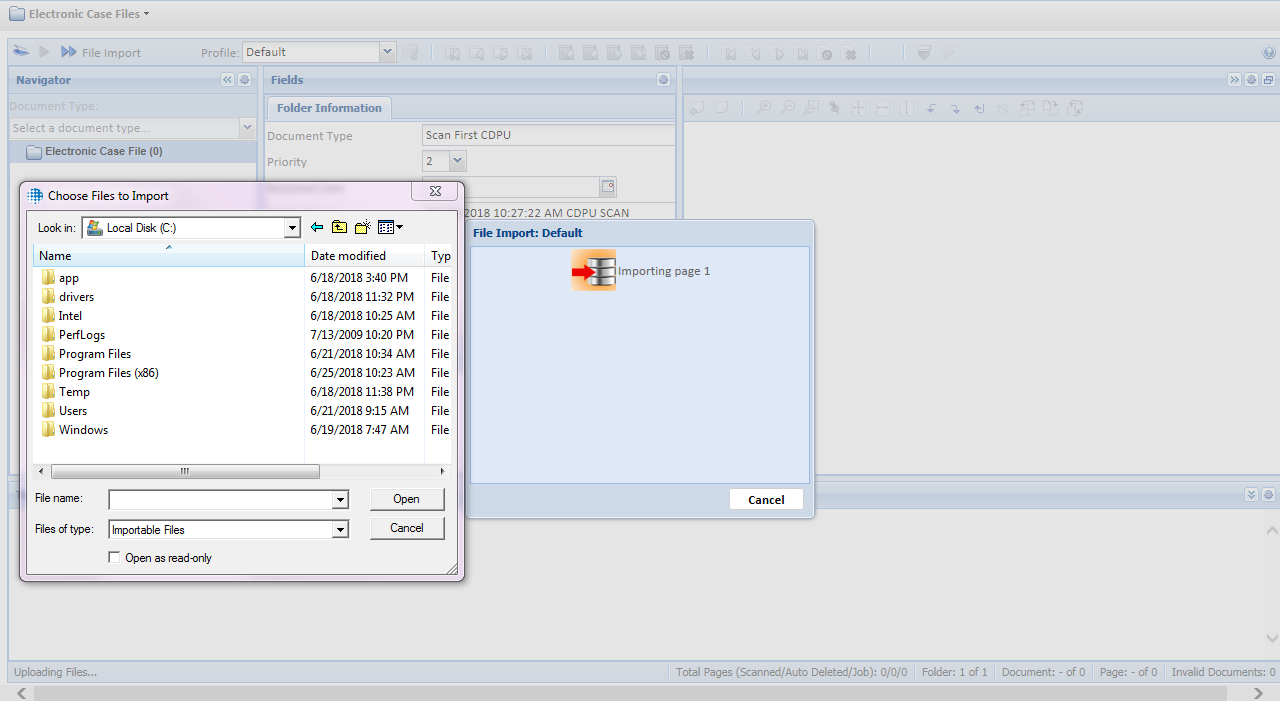Viewport: 1280px width, 701px height.
Task: Go back using the green arrow icon
Action: [x=317, y=227]
